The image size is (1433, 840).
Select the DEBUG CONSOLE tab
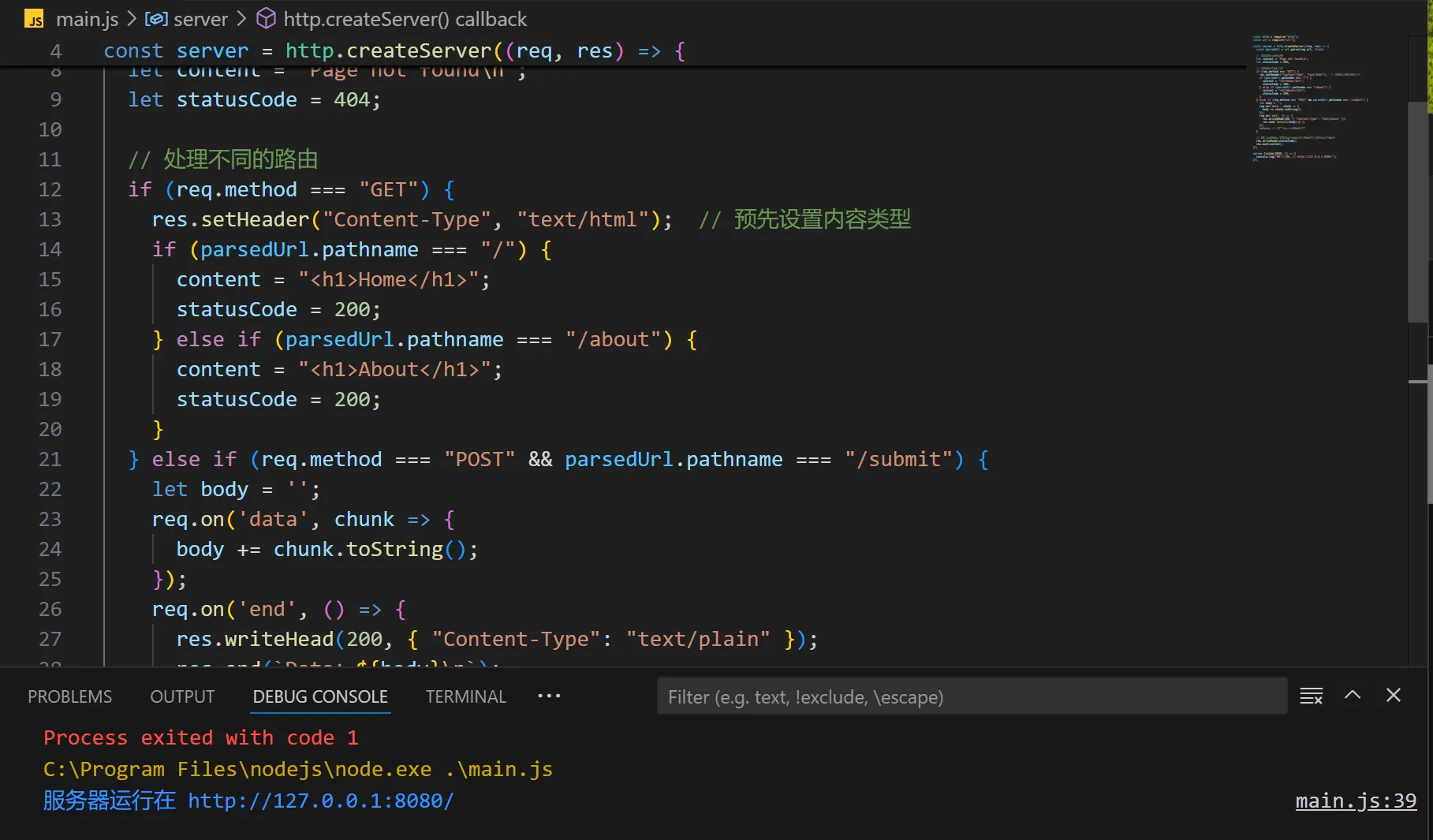click(x=320, y=696)
